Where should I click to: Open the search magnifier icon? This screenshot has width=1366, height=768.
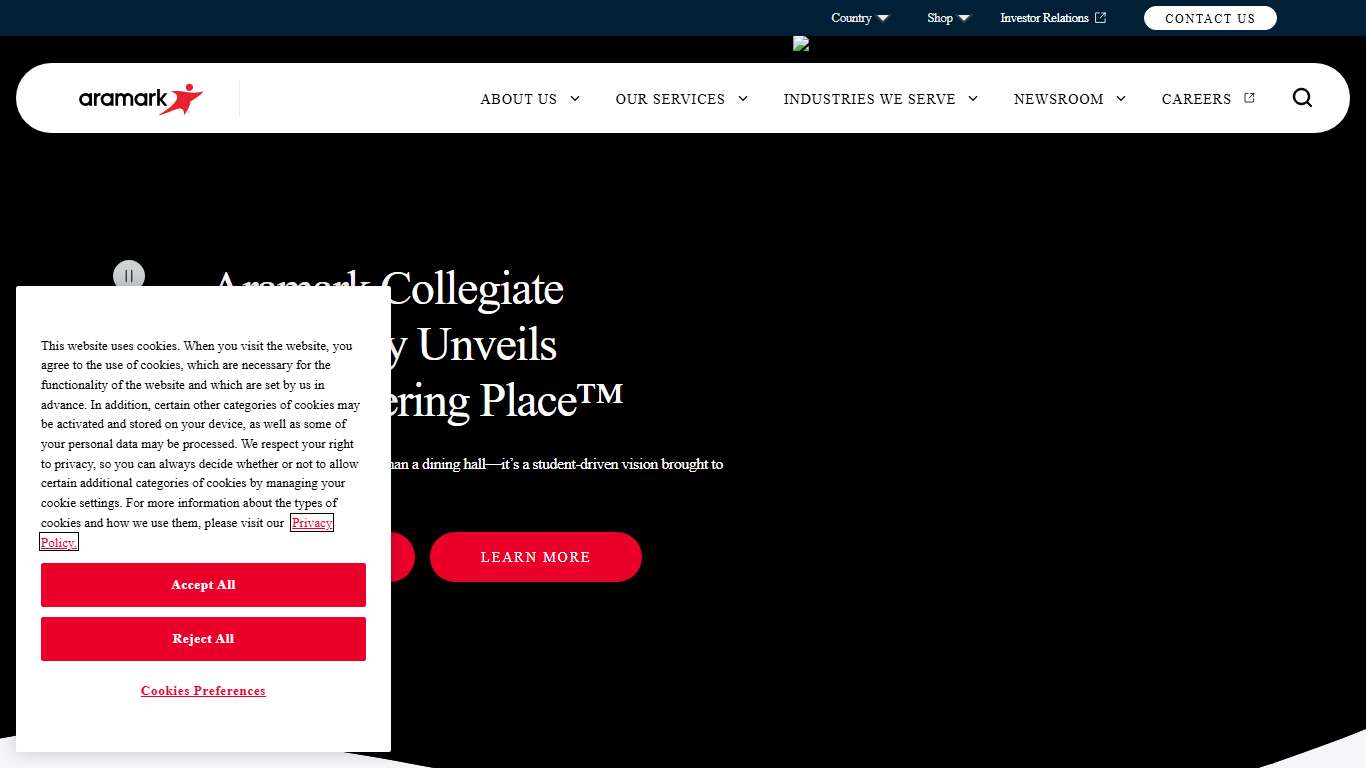point(1302,98)
